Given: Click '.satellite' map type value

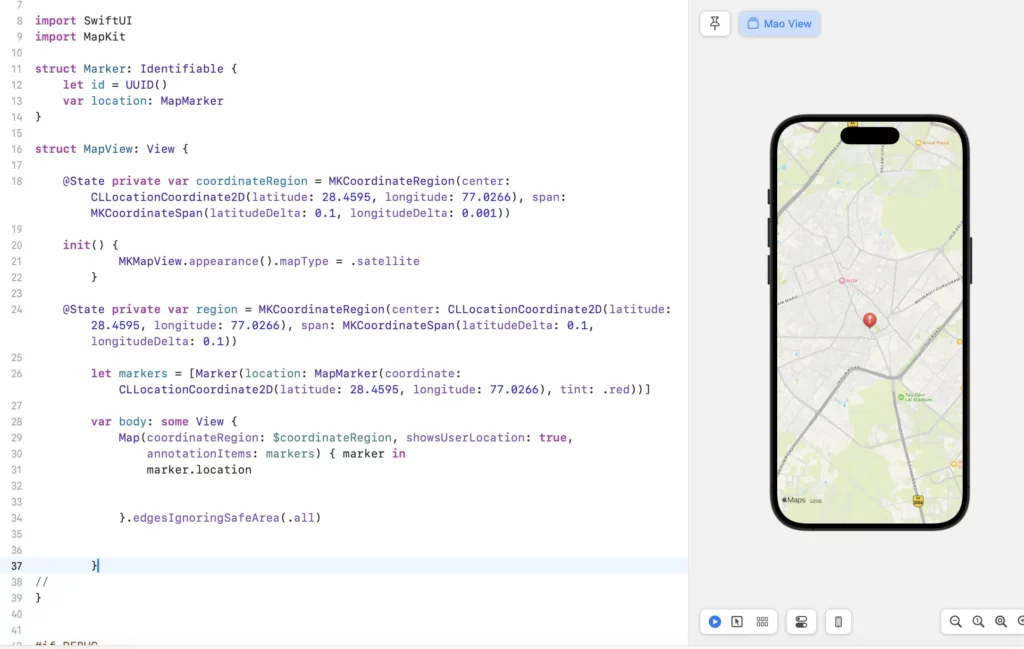Looking at the screenshot, I should (x=385, y=261).
